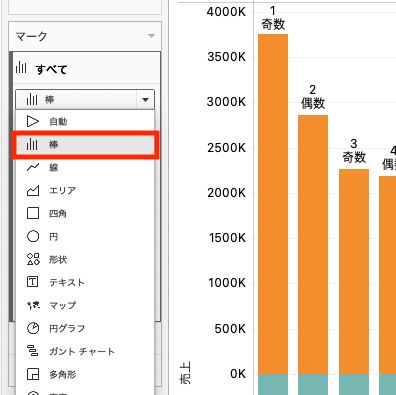
Task: Select the 形状 (Shape) mark type
Action: 85,259
